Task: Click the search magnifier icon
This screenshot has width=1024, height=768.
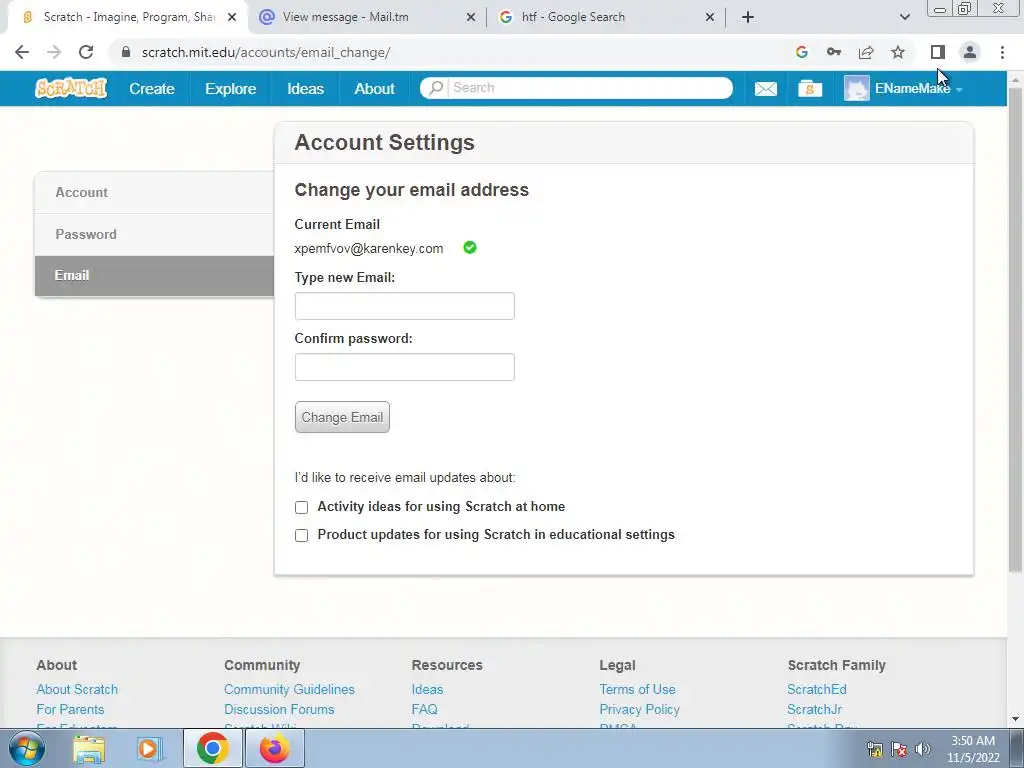Action: pyautogui.click(x=436, y=88)
